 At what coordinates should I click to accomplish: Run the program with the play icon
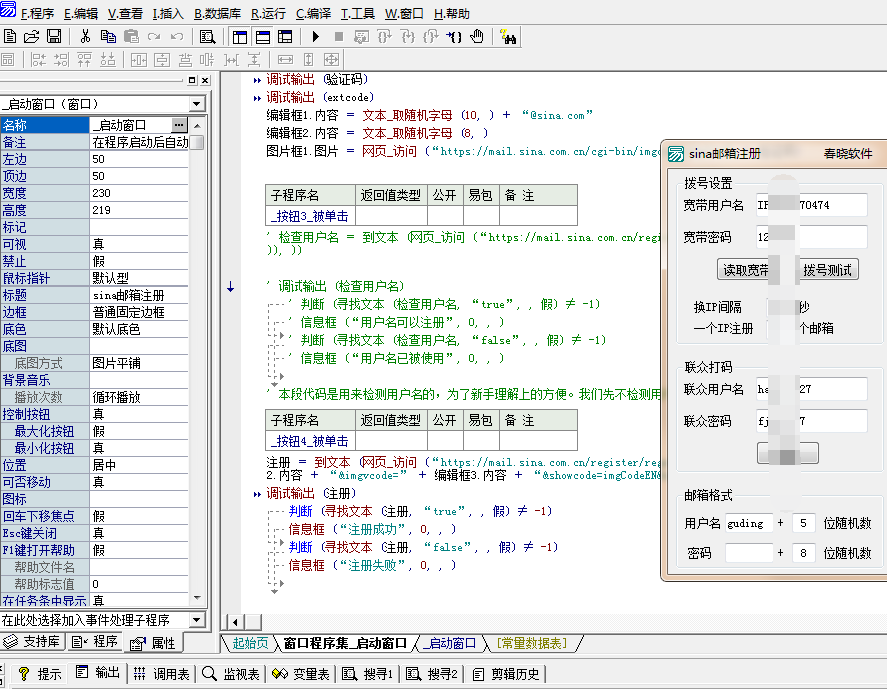point(315,37)
